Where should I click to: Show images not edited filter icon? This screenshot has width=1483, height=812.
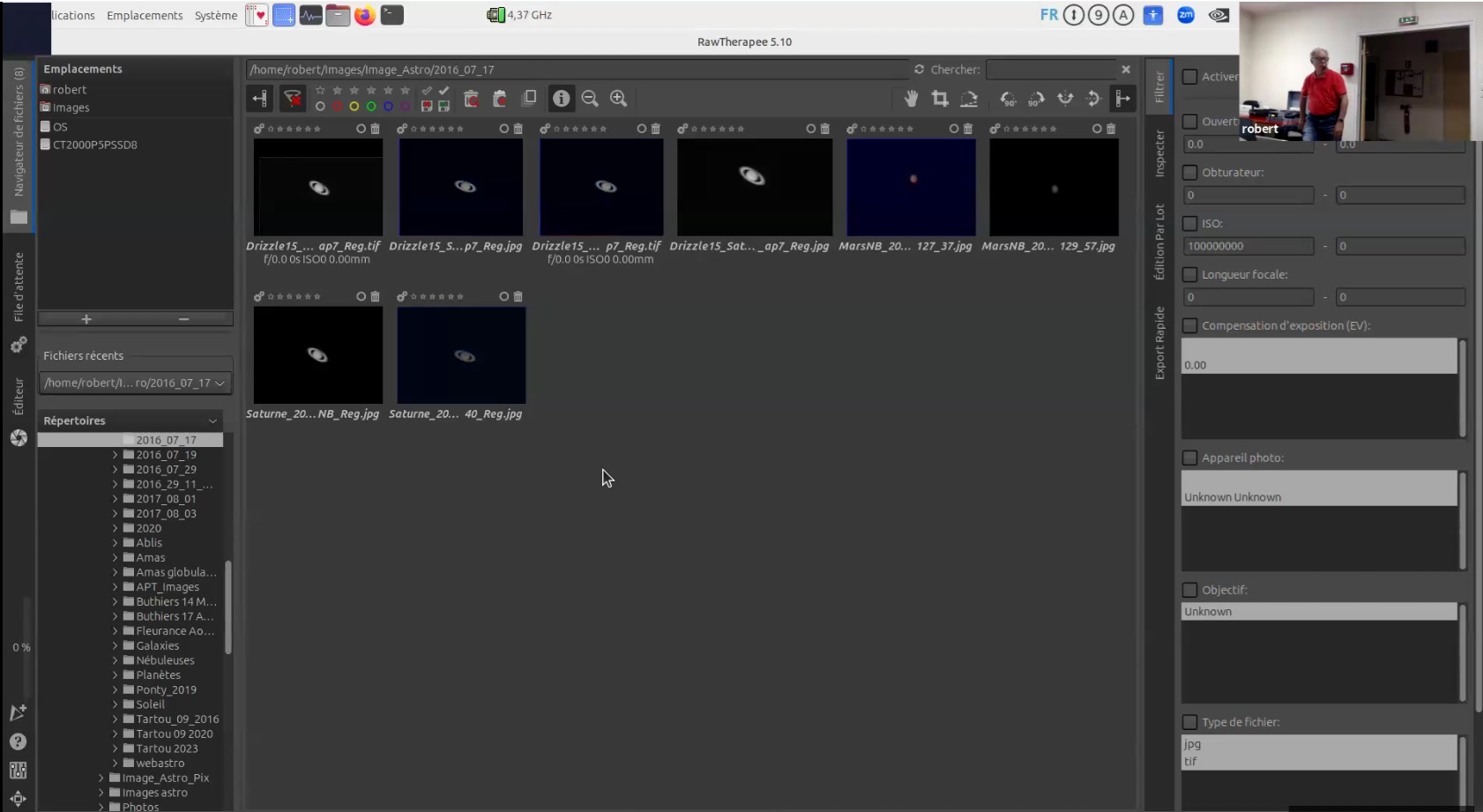pos(427,91)
